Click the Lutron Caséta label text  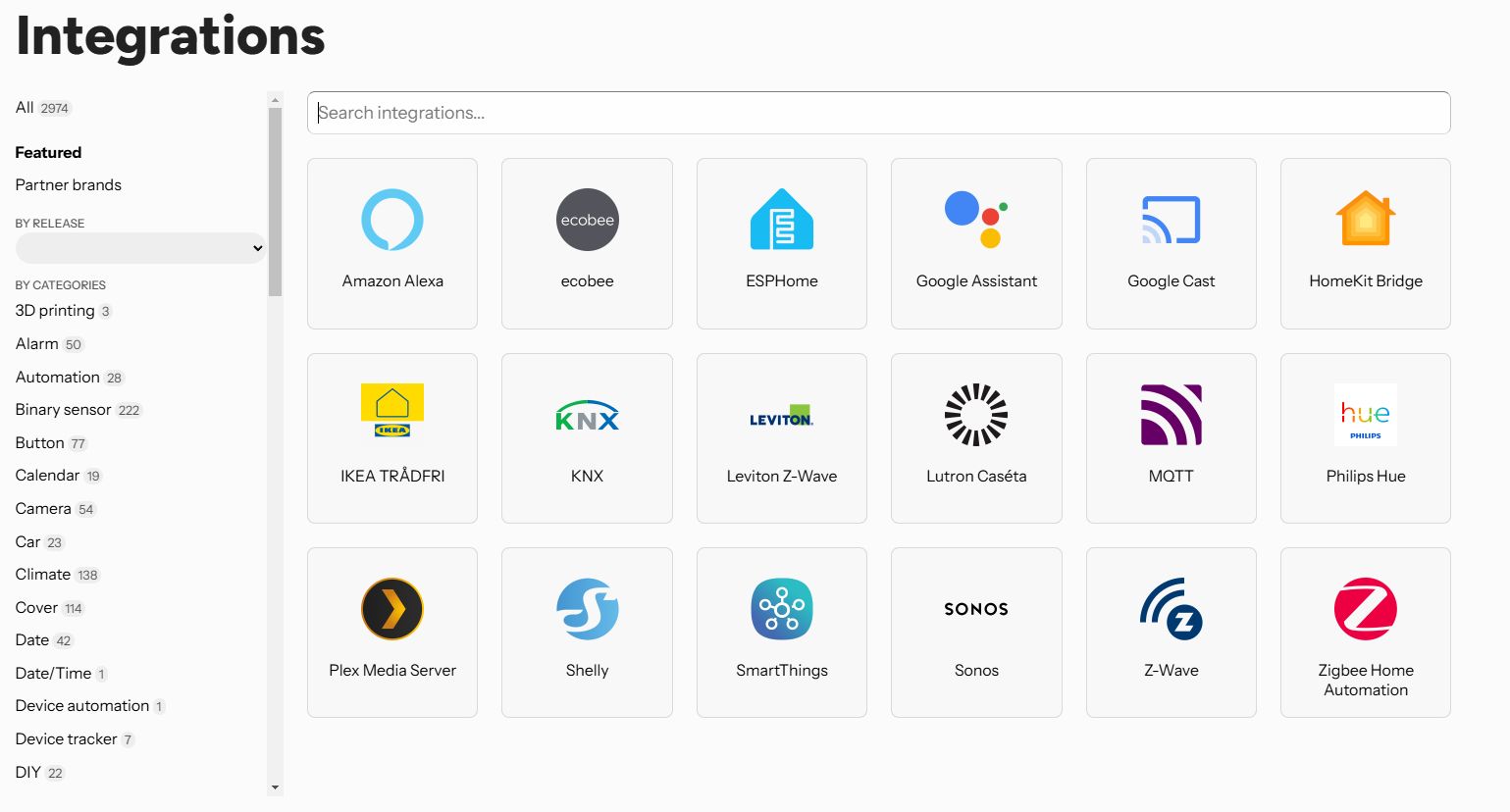pos(976,476)
